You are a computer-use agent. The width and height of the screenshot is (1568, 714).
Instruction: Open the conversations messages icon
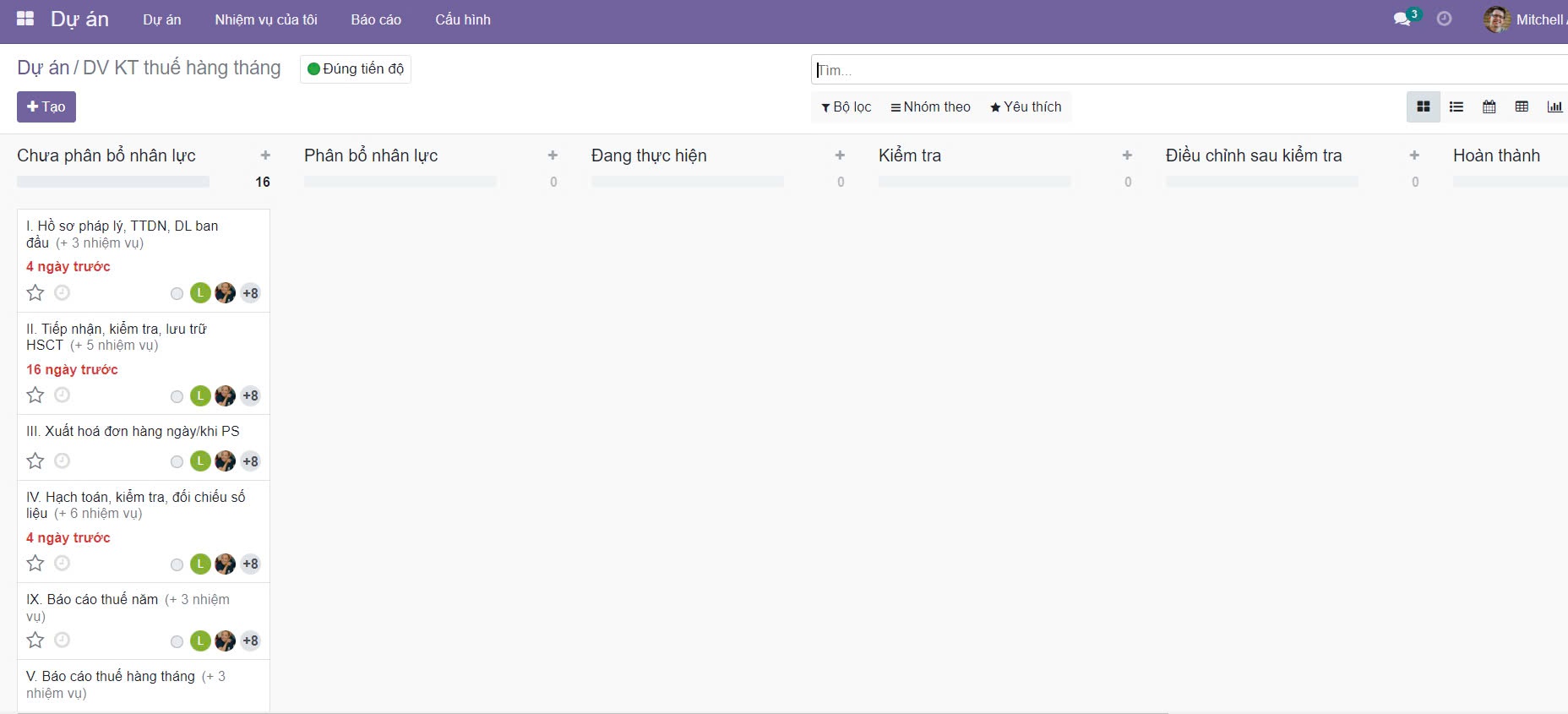click(x=1402, y=19)
